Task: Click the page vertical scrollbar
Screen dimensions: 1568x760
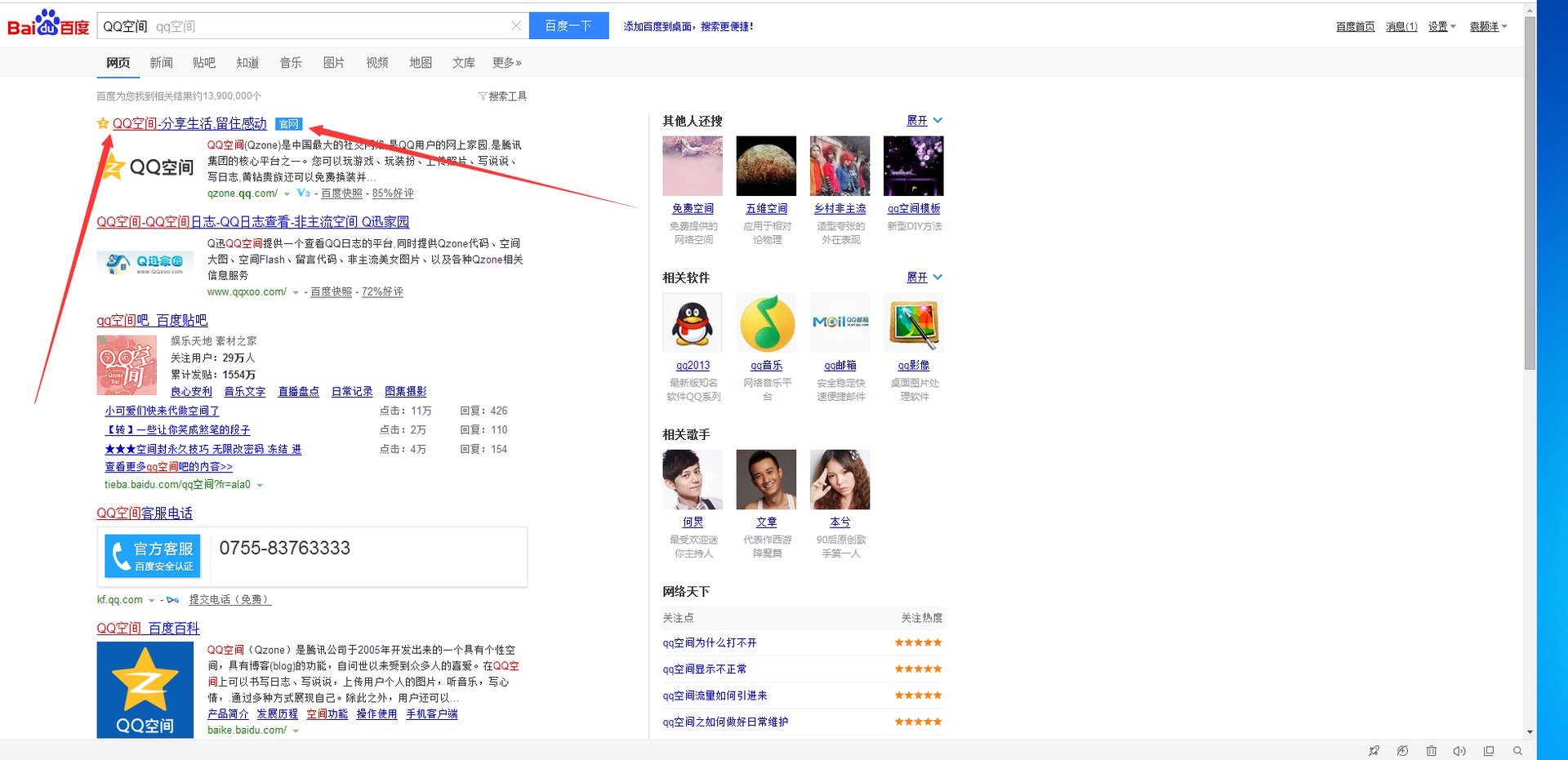Action: (x=1530, y=204)
